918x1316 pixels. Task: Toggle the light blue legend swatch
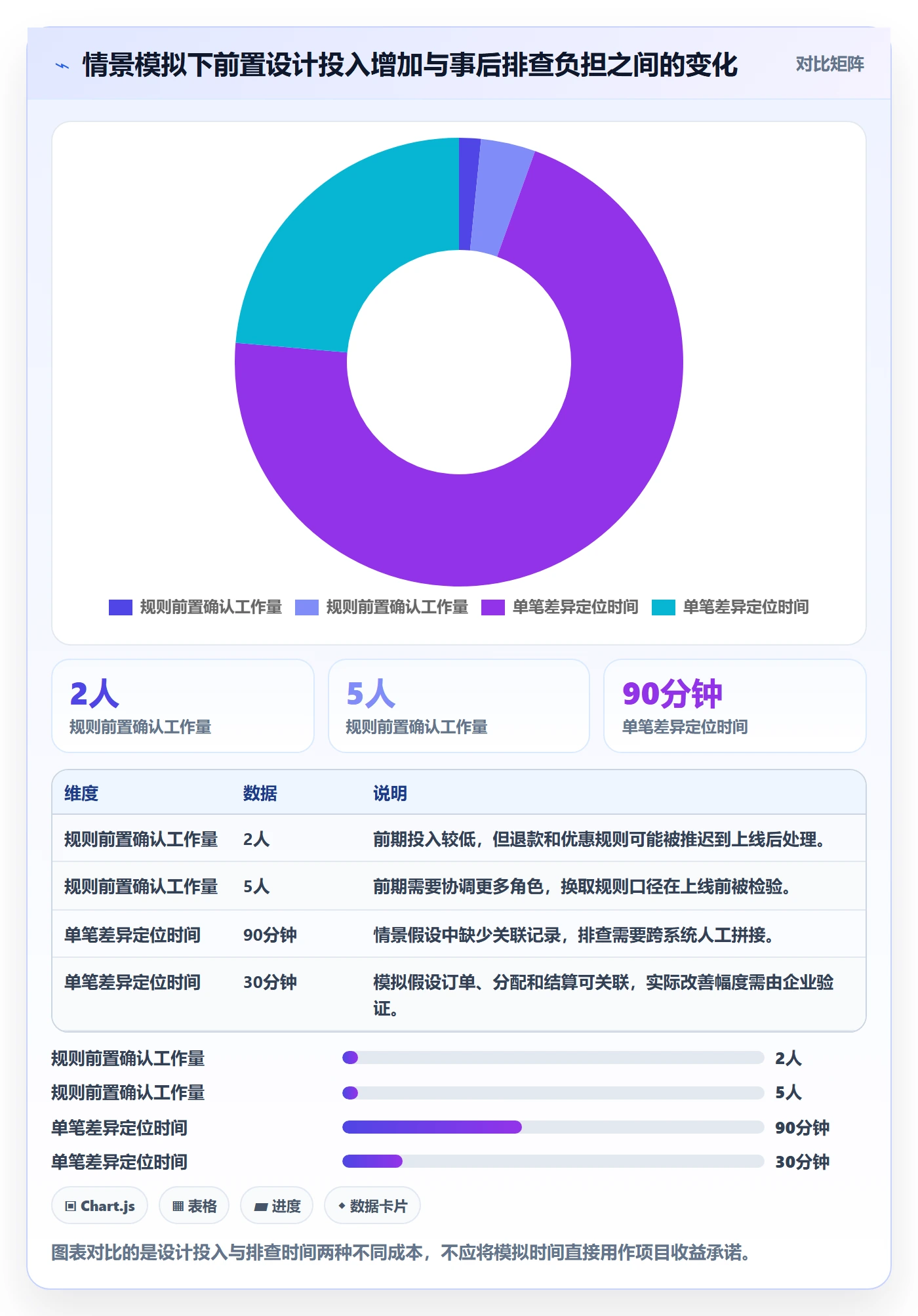pyautogui.click(x=307, y=607)
